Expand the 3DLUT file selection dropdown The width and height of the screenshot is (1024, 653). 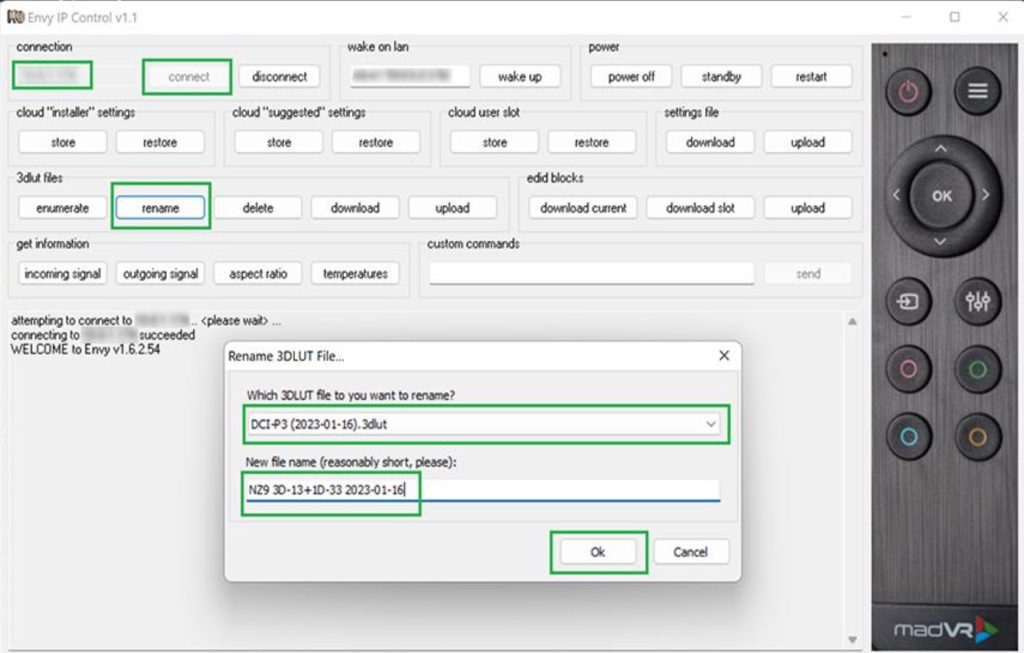pos(711,424)
